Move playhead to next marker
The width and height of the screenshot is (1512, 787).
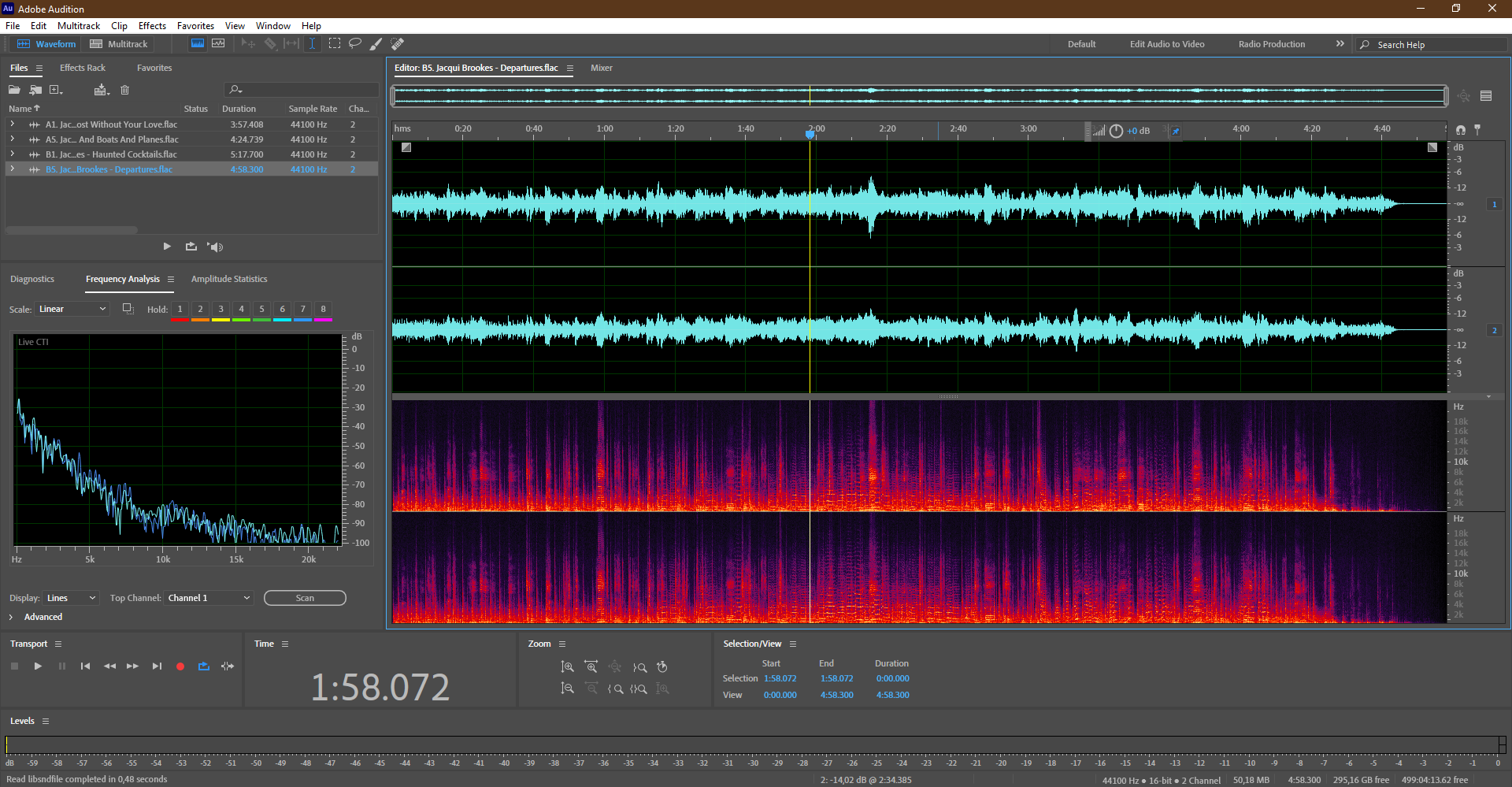tap(157, 666)
